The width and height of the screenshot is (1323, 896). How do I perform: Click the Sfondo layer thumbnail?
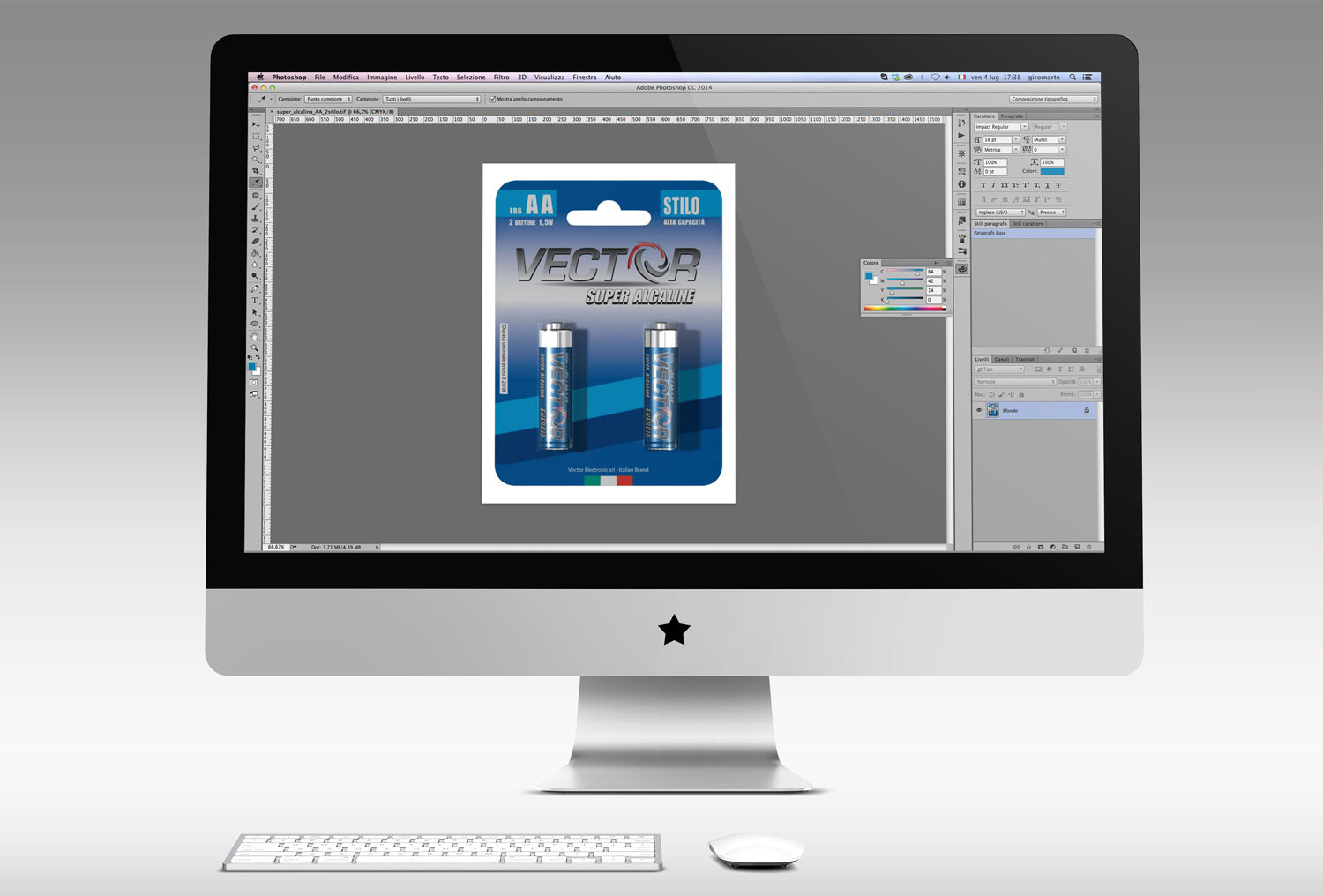pyautogui.click(x=993, y=410)
